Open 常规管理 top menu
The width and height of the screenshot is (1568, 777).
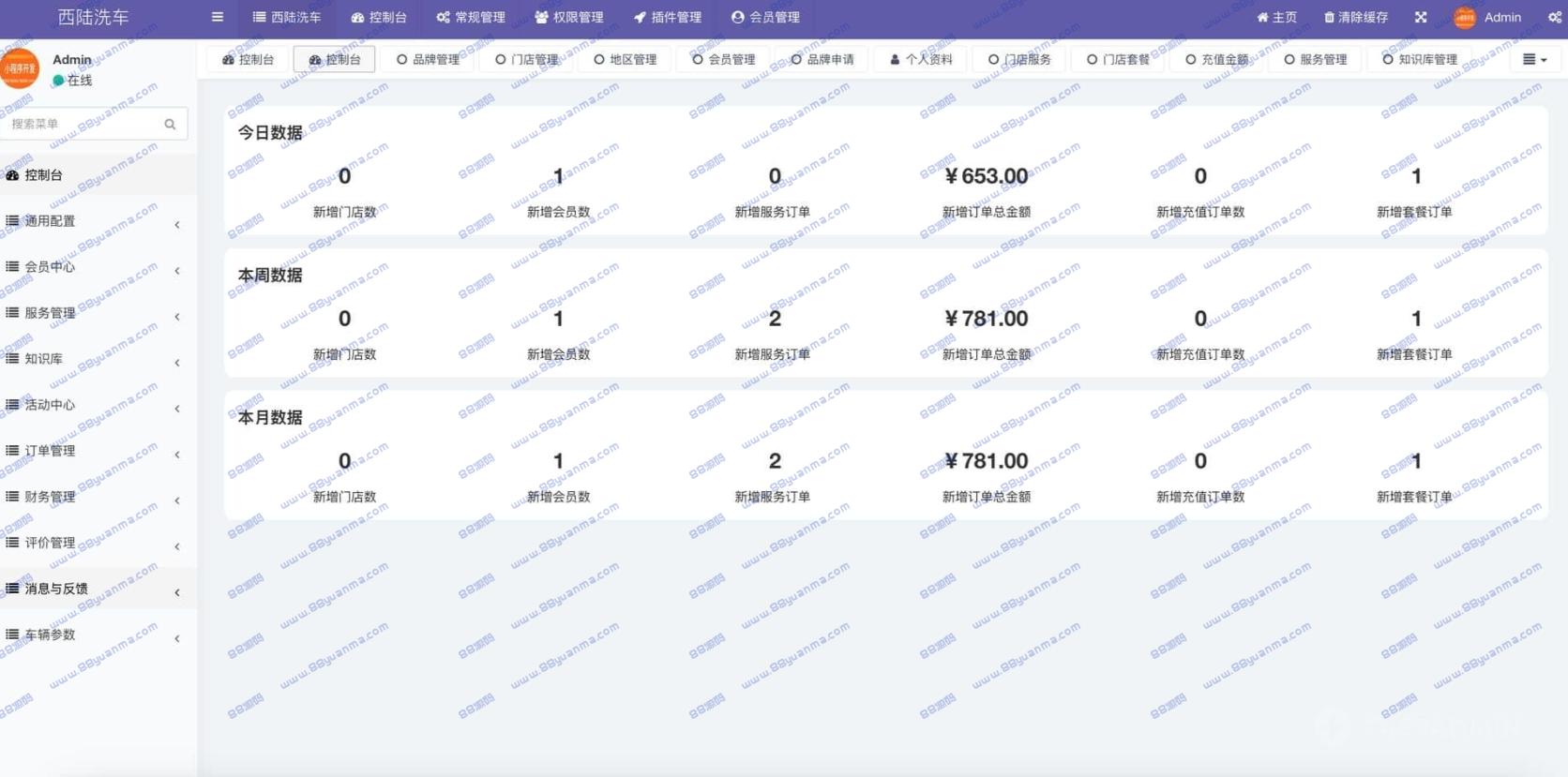pyautogui.click(x=471, y=17)
